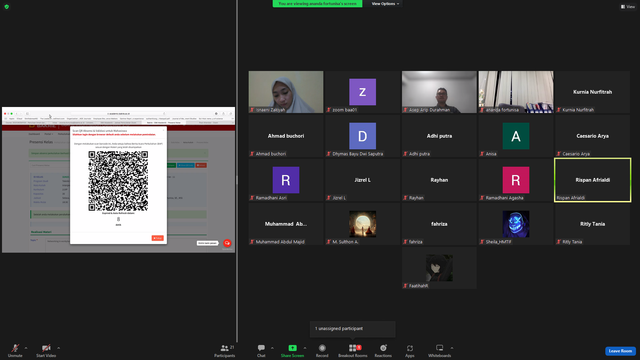Viewport: 640px width, 360px height.
Task: Select Isnaeni Zakiyah's video tile
Action: coord(286,92)
